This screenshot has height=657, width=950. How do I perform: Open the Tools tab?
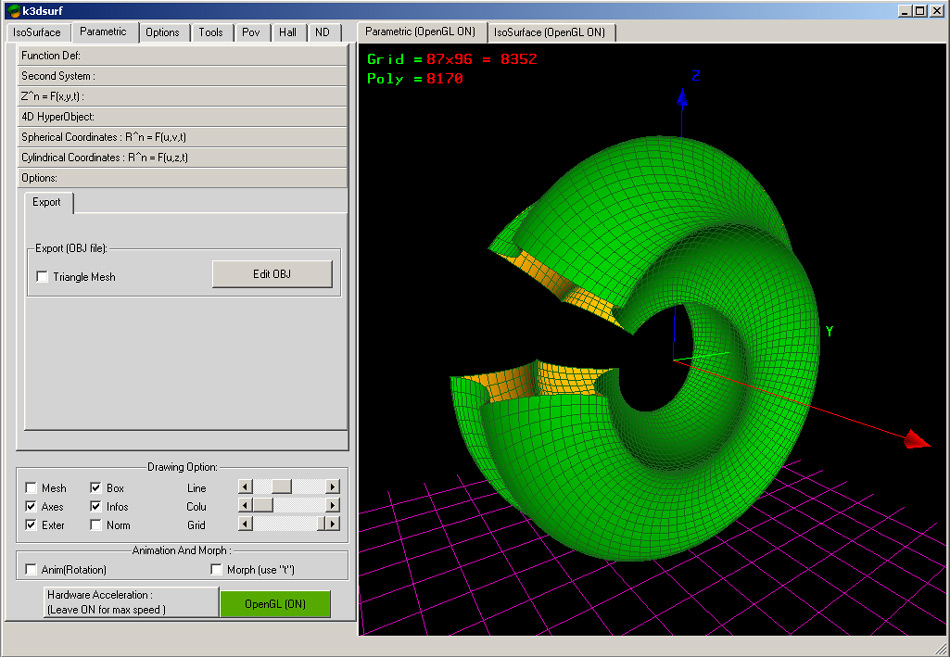(x=211, y=33)
